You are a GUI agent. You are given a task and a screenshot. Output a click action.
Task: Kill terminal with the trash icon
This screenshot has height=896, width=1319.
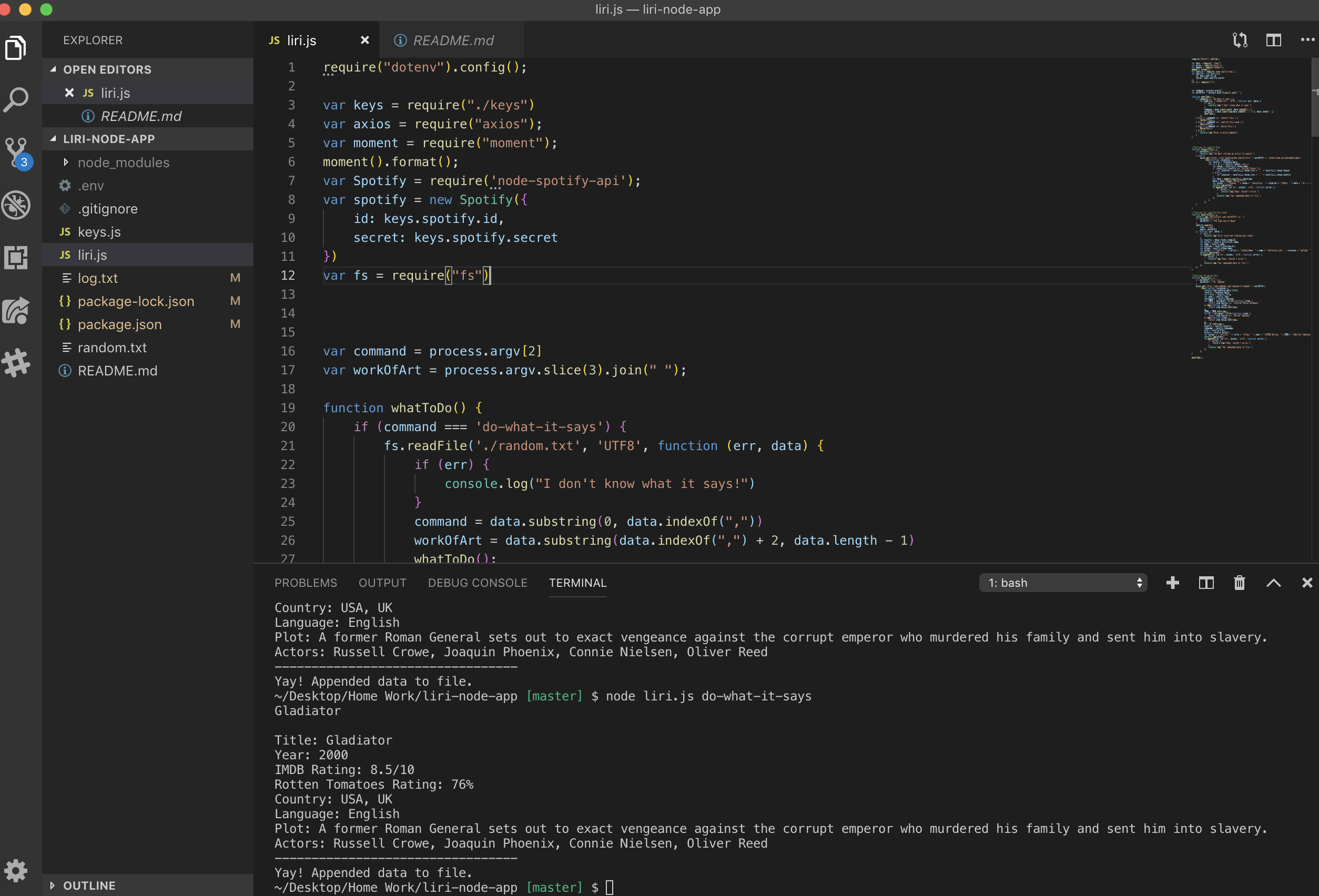1239,583
